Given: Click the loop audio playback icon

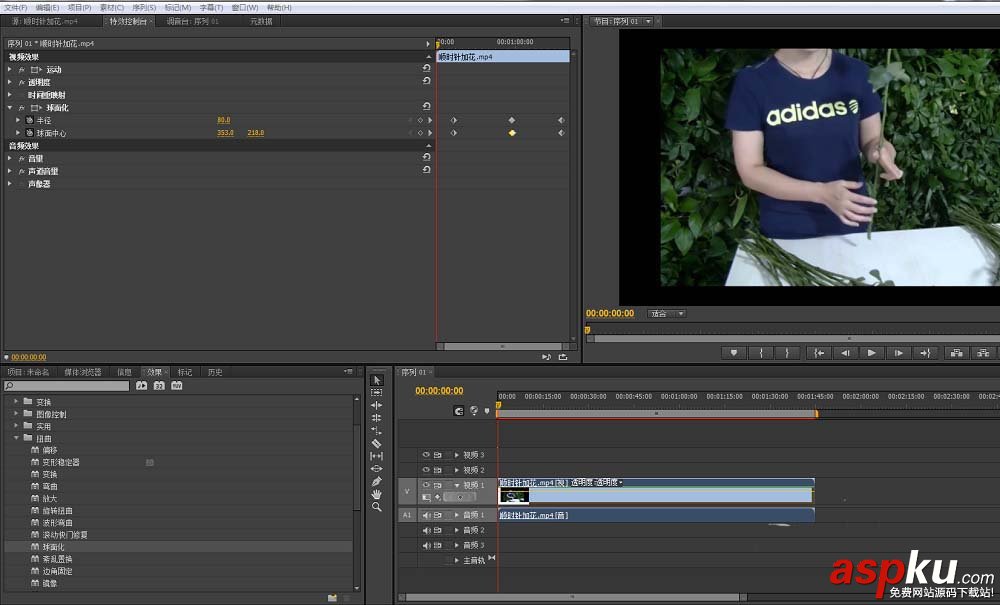Looking at the screenshot, I should 562,357.
